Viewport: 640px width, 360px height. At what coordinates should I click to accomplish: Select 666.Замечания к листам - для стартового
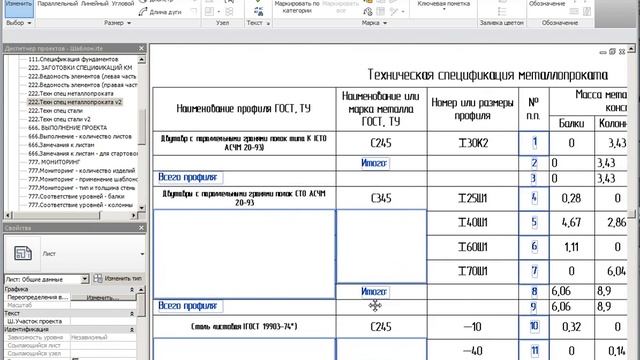pos(82,153)
